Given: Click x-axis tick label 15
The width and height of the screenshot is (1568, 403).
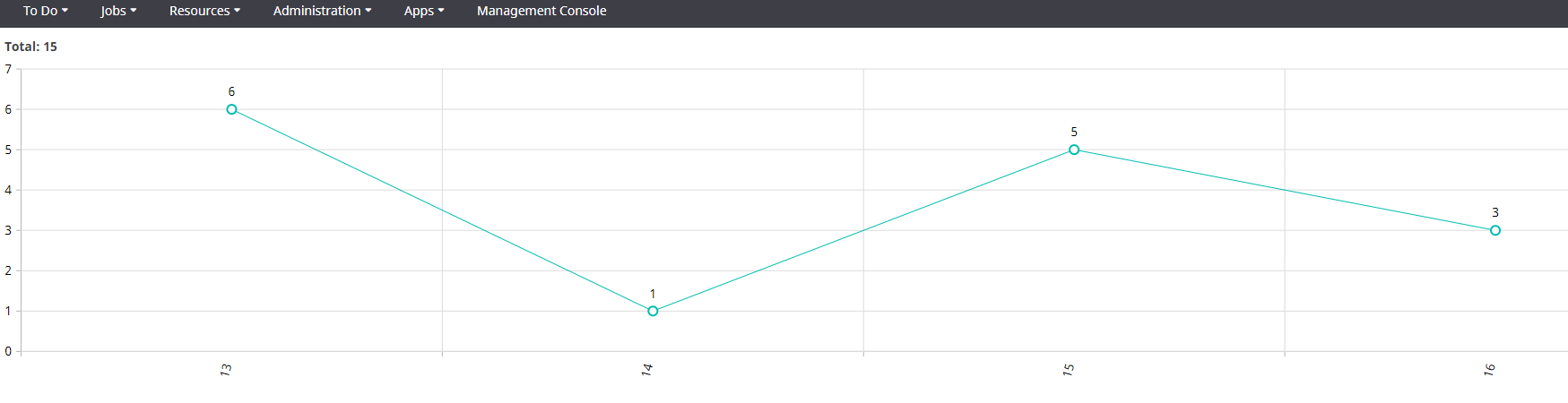Looking at the screenshot, I should coord(1069,369).
